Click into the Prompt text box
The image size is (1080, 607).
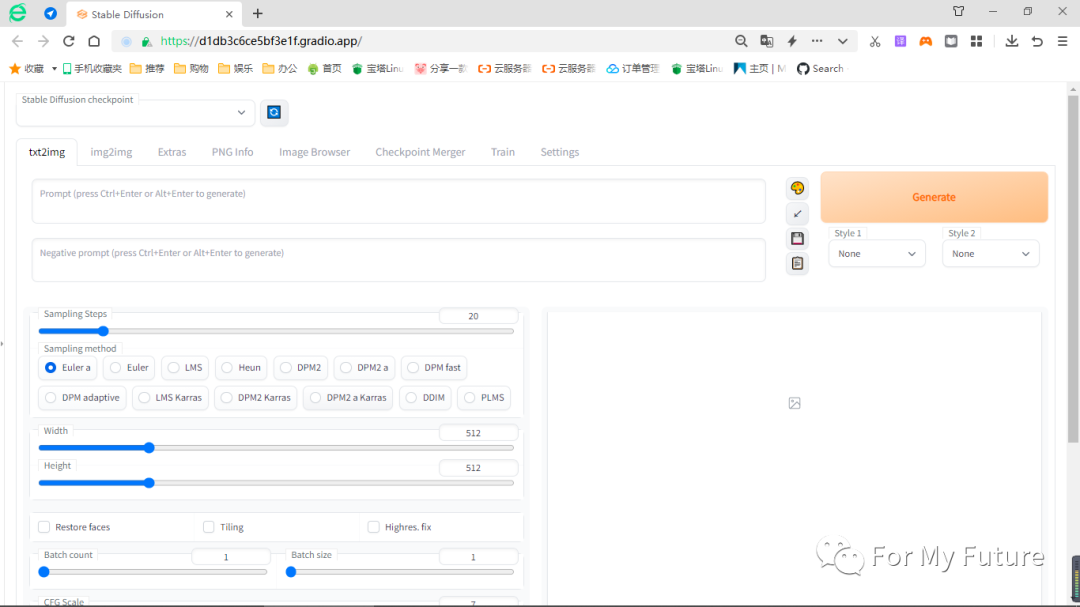pyautogui.click(x=398, y=201)
